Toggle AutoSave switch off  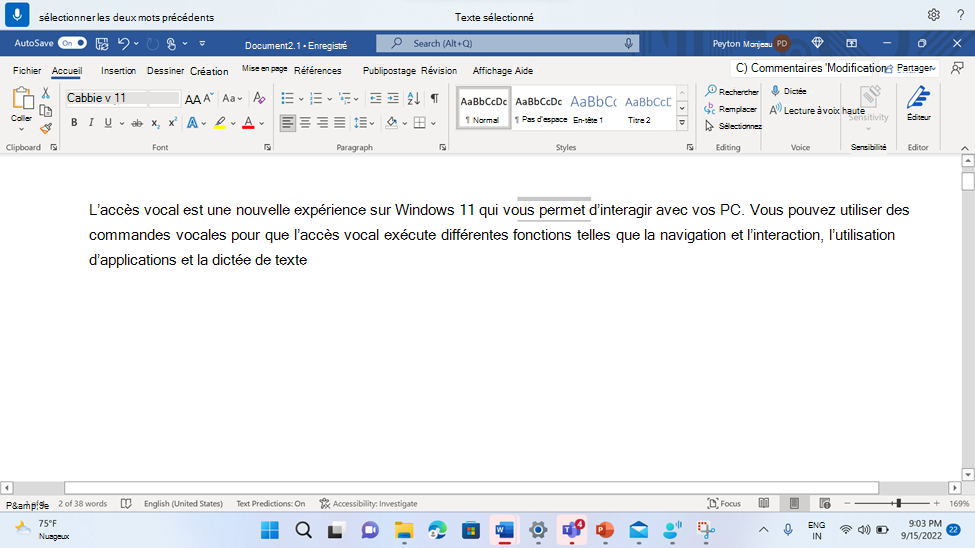pyautogui.click(x=72, y=43)
